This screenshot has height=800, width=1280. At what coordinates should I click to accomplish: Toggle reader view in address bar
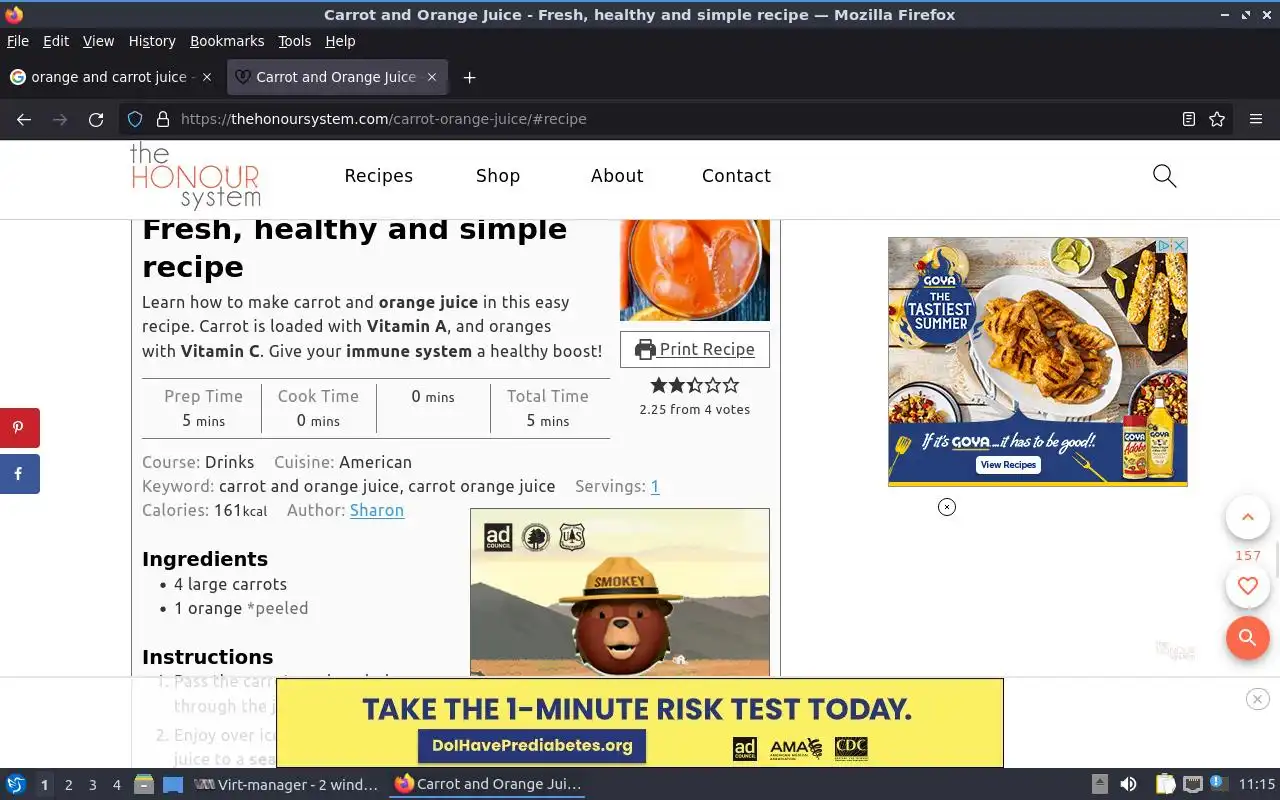[1189, 119]
